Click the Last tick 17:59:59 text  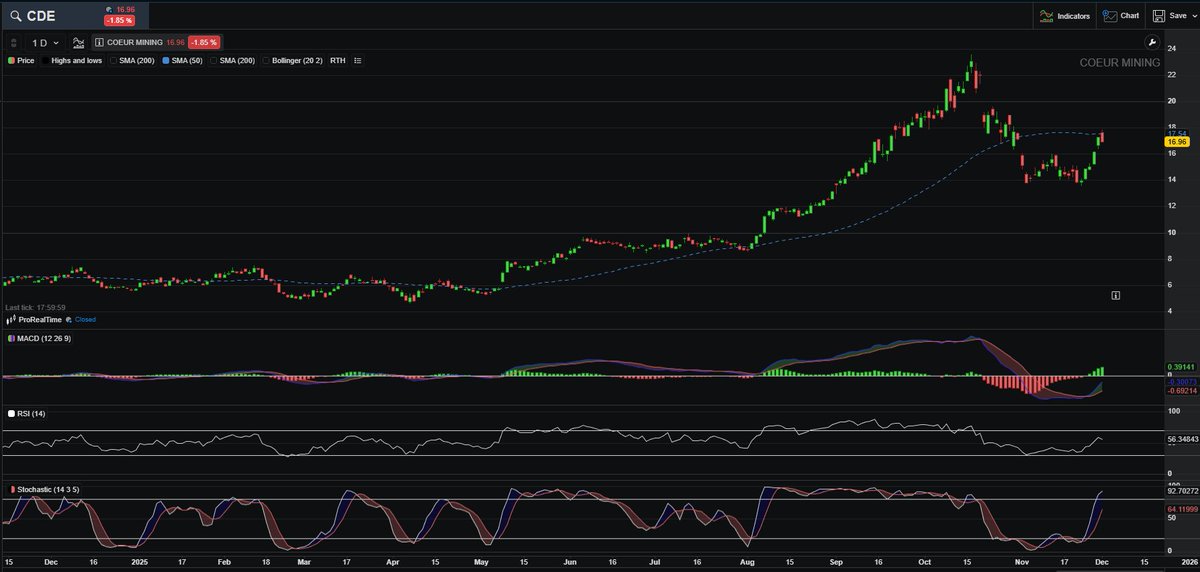(36, 307)
